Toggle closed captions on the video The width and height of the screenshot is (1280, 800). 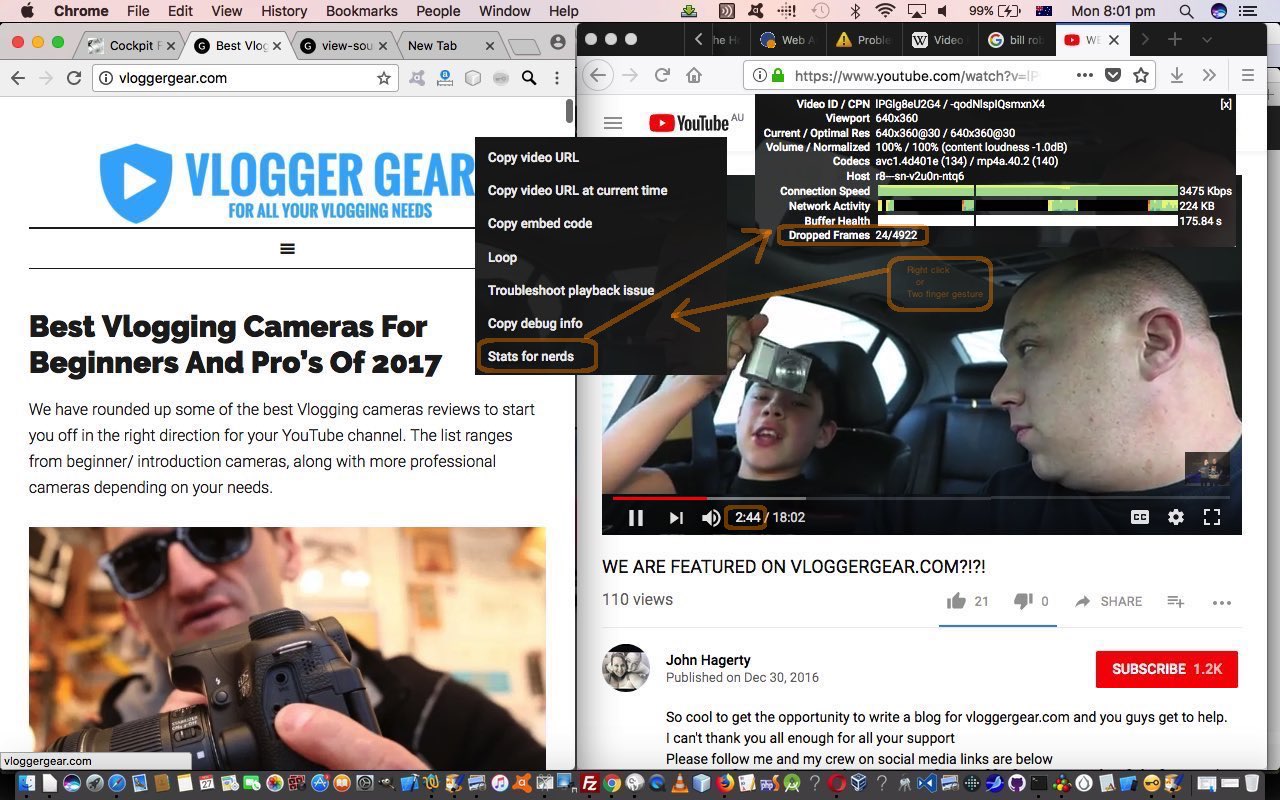click(1140, 517)
